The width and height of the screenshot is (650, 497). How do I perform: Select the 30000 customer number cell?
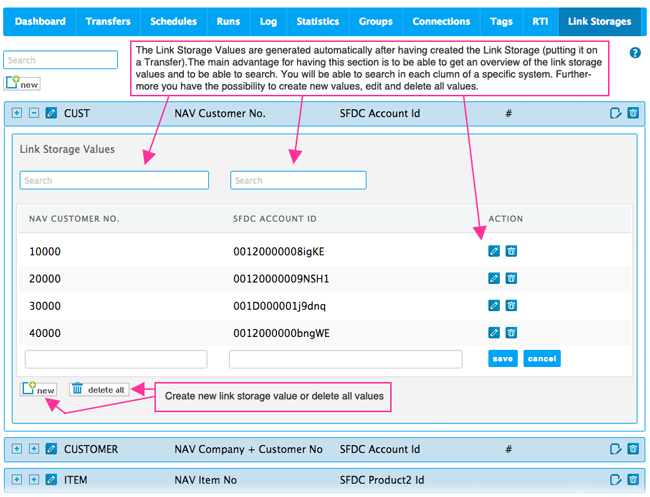coord(45,306)
